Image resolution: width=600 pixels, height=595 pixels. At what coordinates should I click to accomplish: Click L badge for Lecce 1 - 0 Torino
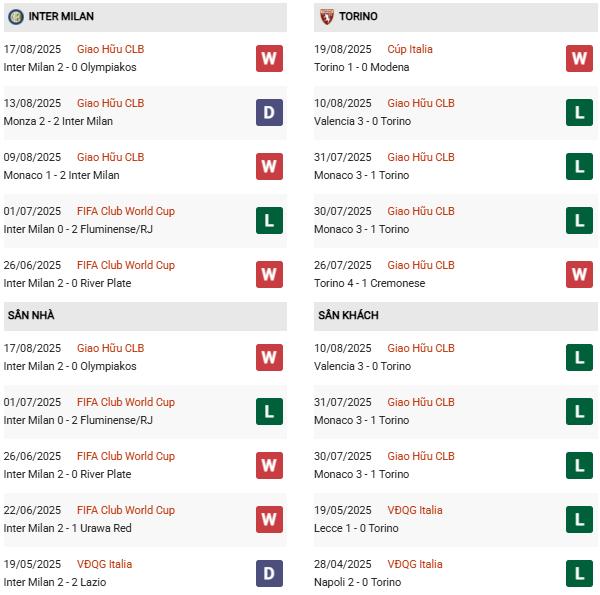point(579,519)
